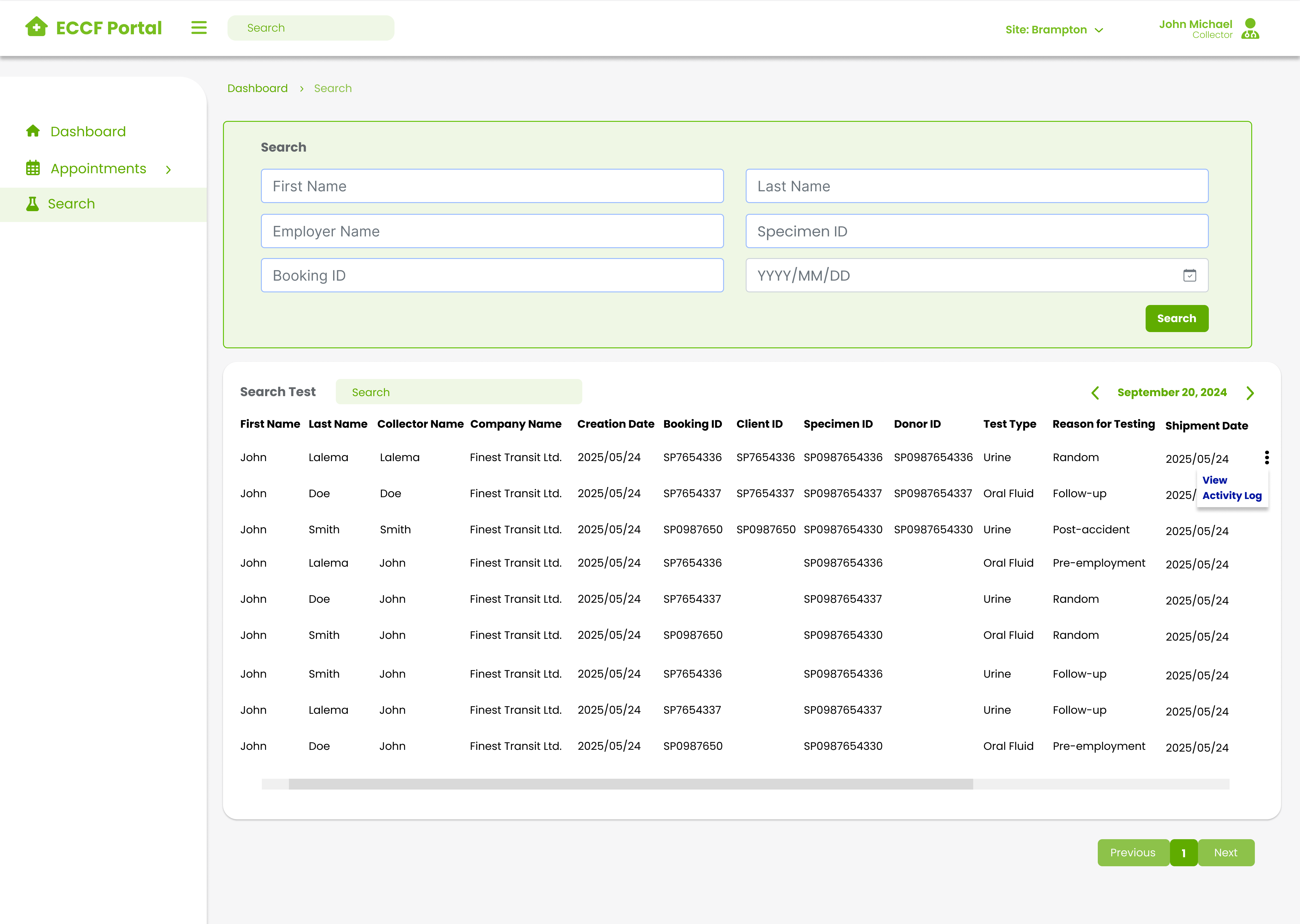Click the Shipment Date column header

[x=1206, y=426]
